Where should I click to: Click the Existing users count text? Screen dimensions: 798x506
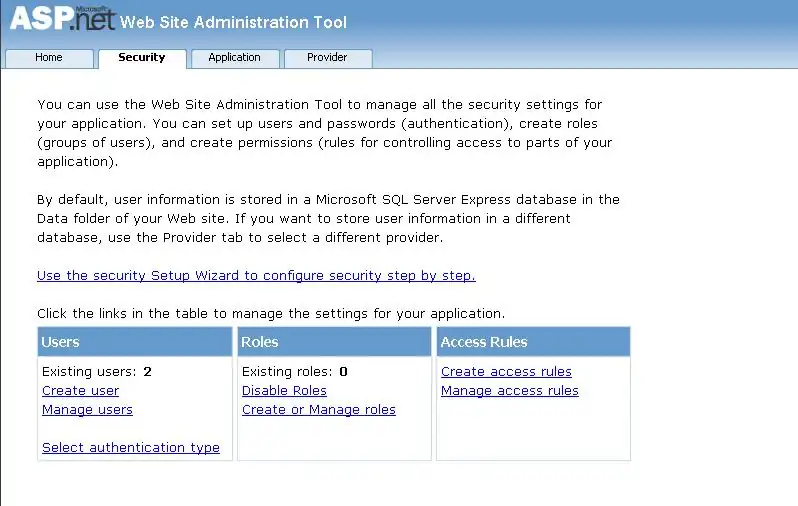(96, 372)
